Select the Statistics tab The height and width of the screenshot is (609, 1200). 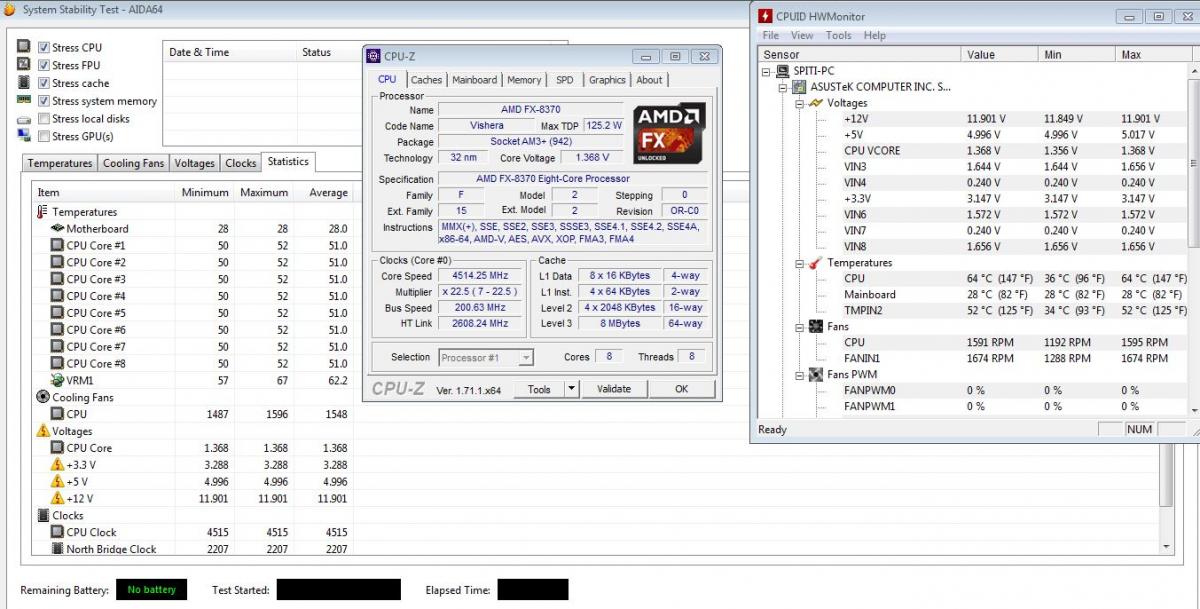[288, 161]
